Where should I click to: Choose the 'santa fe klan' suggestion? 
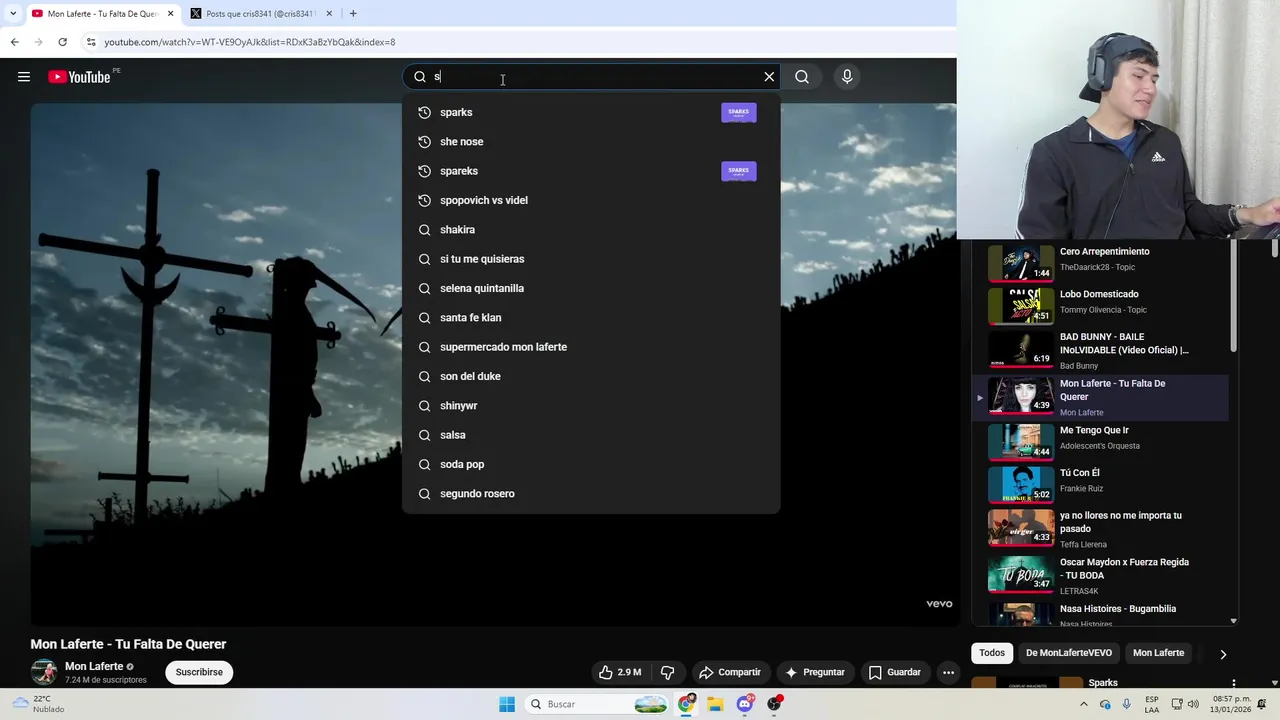[591, 318]
